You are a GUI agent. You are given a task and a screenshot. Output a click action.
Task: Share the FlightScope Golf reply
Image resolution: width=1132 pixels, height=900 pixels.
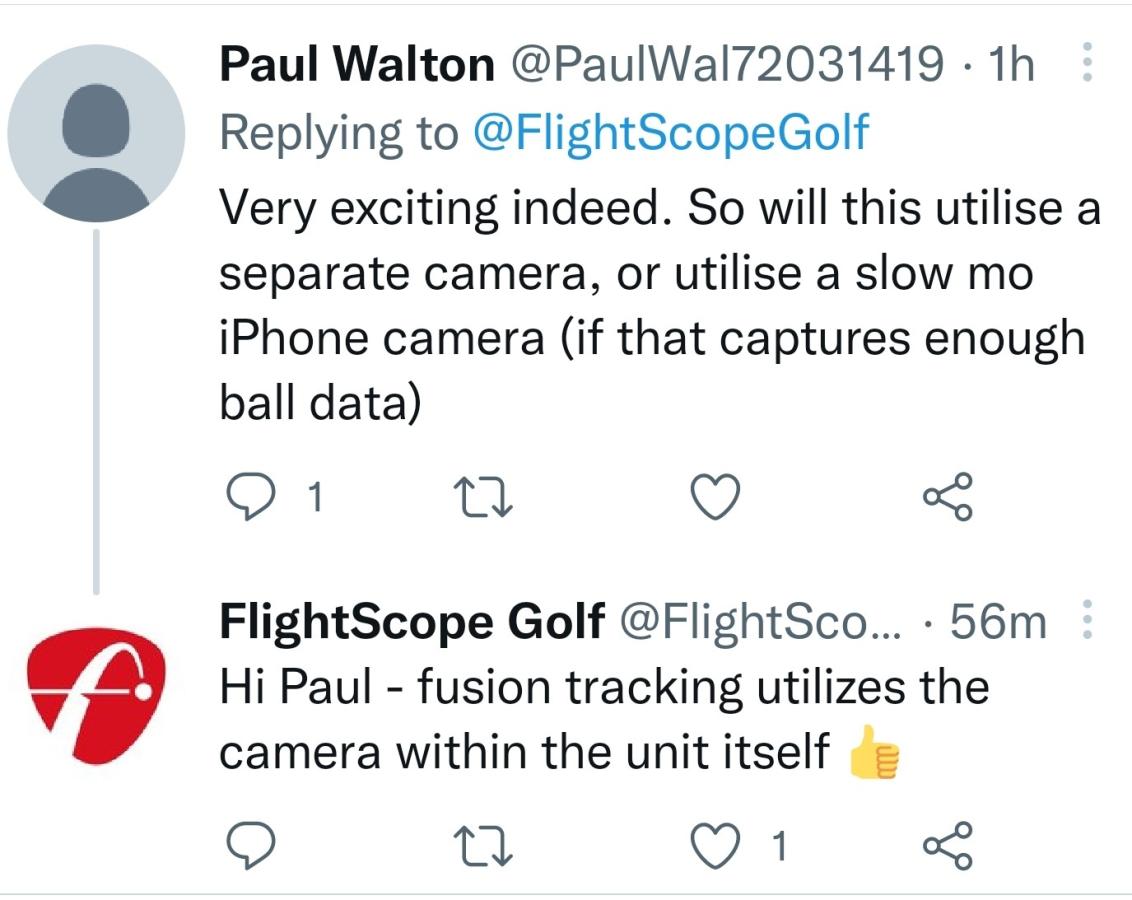click(x=947, y=847)
